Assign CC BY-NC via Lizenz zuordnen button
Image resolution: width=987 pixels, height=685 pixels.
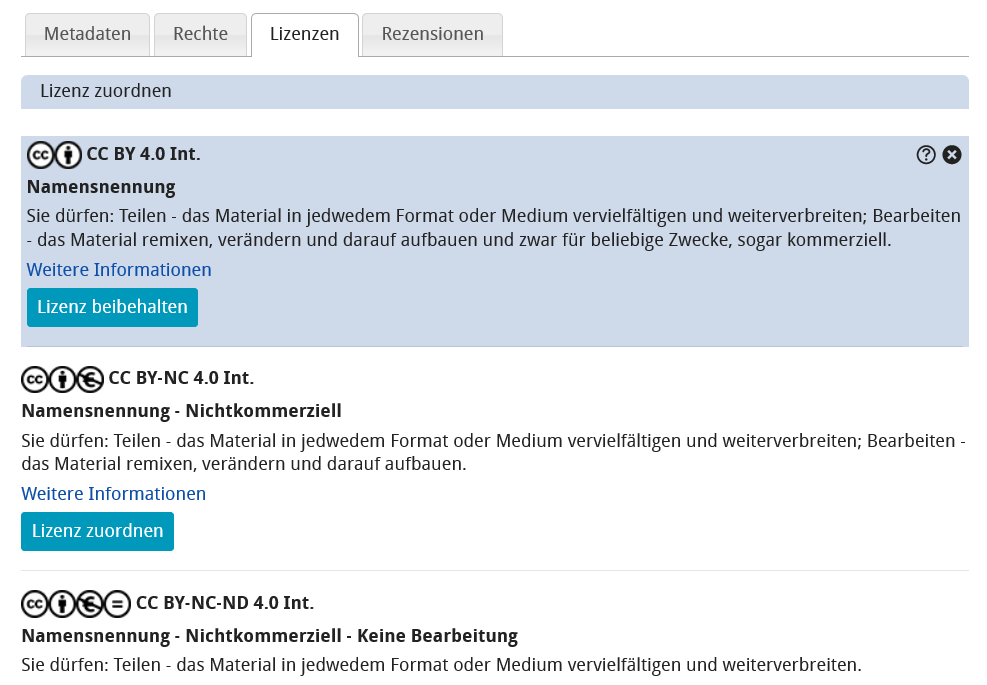[x=97, y=531]
